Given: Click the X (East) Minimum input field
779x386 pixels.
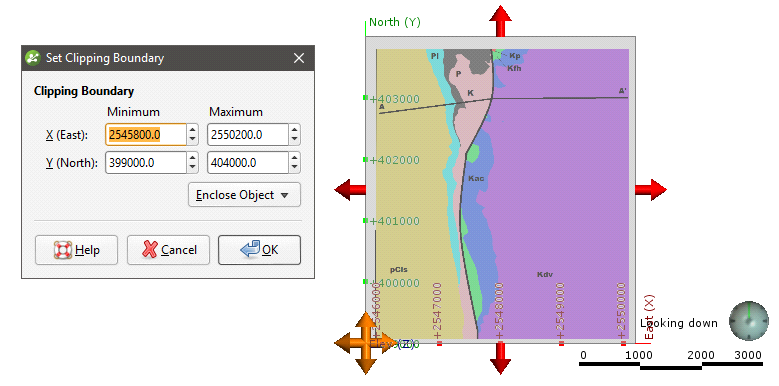Looking at the screenshot, I should point(146,135).
